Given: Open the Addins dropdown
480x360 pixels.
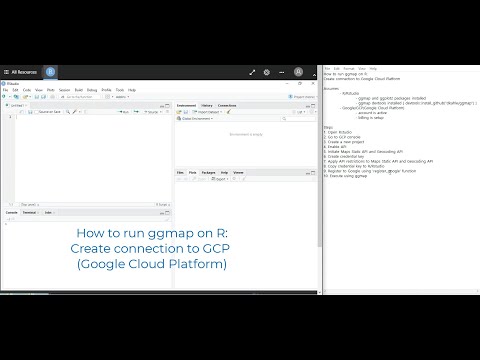Looking at the screenshot, I should point(122,97).
